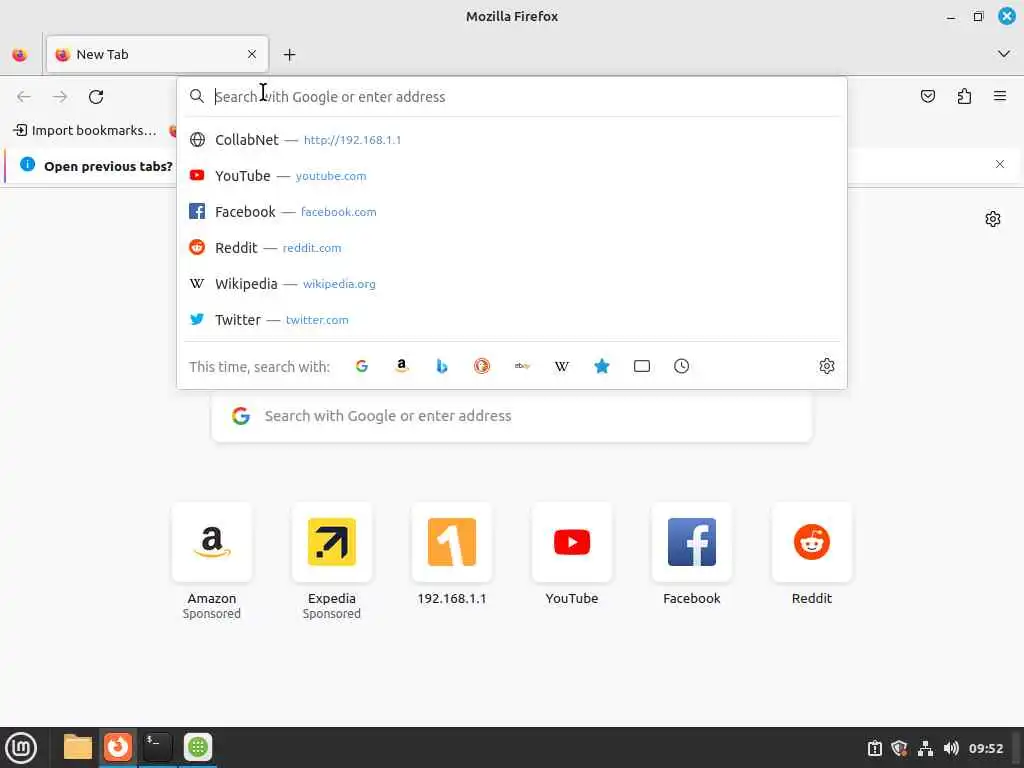This screenshot has width=1024, height=768.
Task: Select the Wikipedia wikipedia.org suggestion
Action: click(512, 283)
